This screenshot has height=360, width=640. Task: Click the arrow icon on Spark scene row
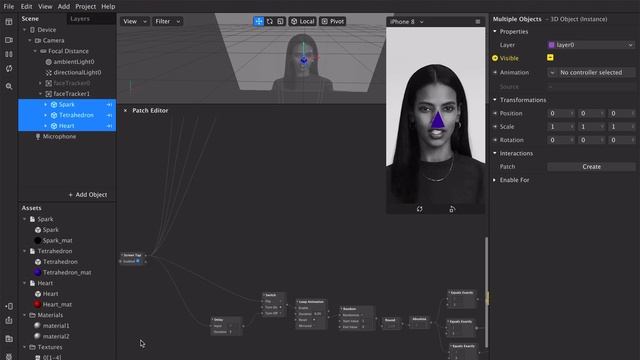pyautogui.click(x=109, y=104)
